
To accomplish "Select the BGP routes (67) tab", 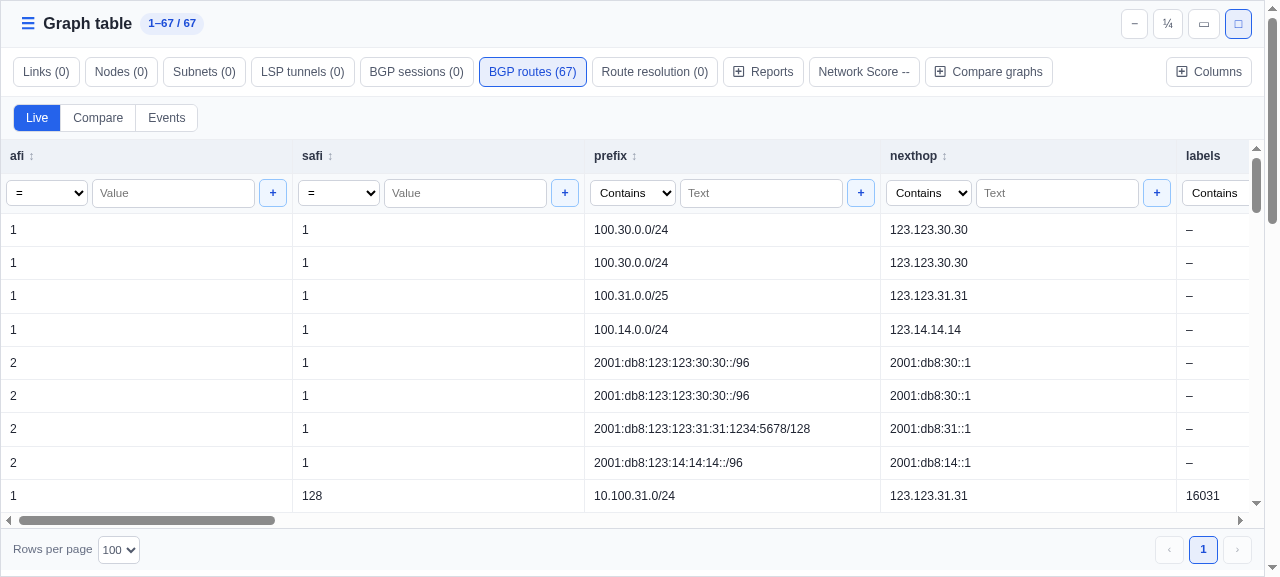I will pos(533,72).
